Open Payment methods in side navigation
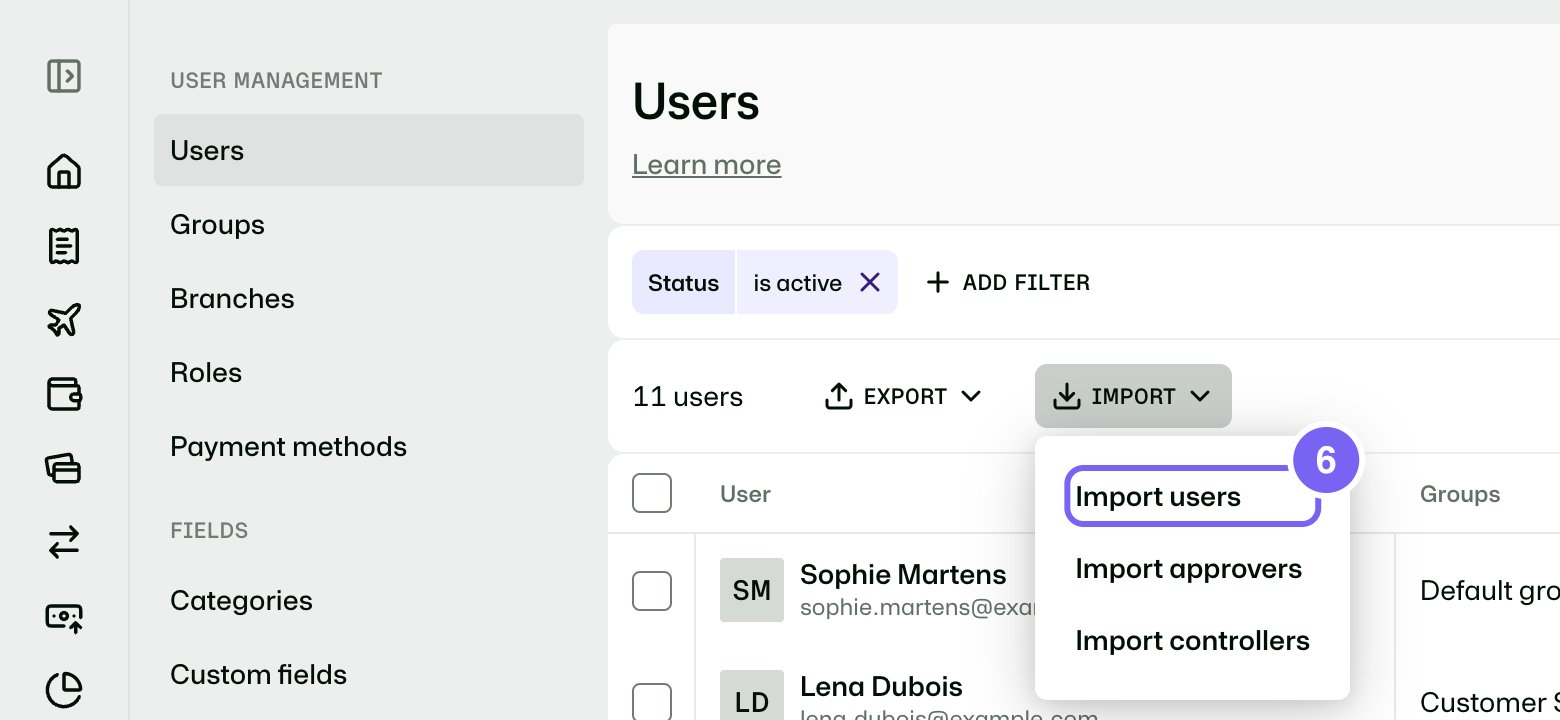 click(x=369, y=446)
